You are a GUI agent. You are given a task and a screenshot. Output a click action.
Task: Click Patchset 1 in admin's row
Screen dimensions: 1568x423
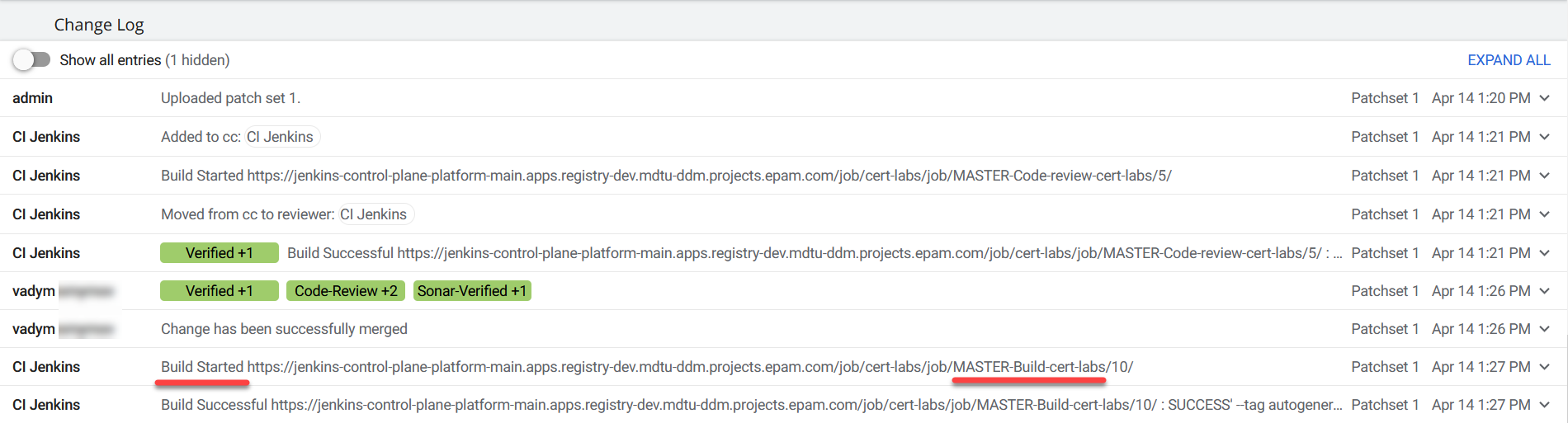[x=1385, y=98]
